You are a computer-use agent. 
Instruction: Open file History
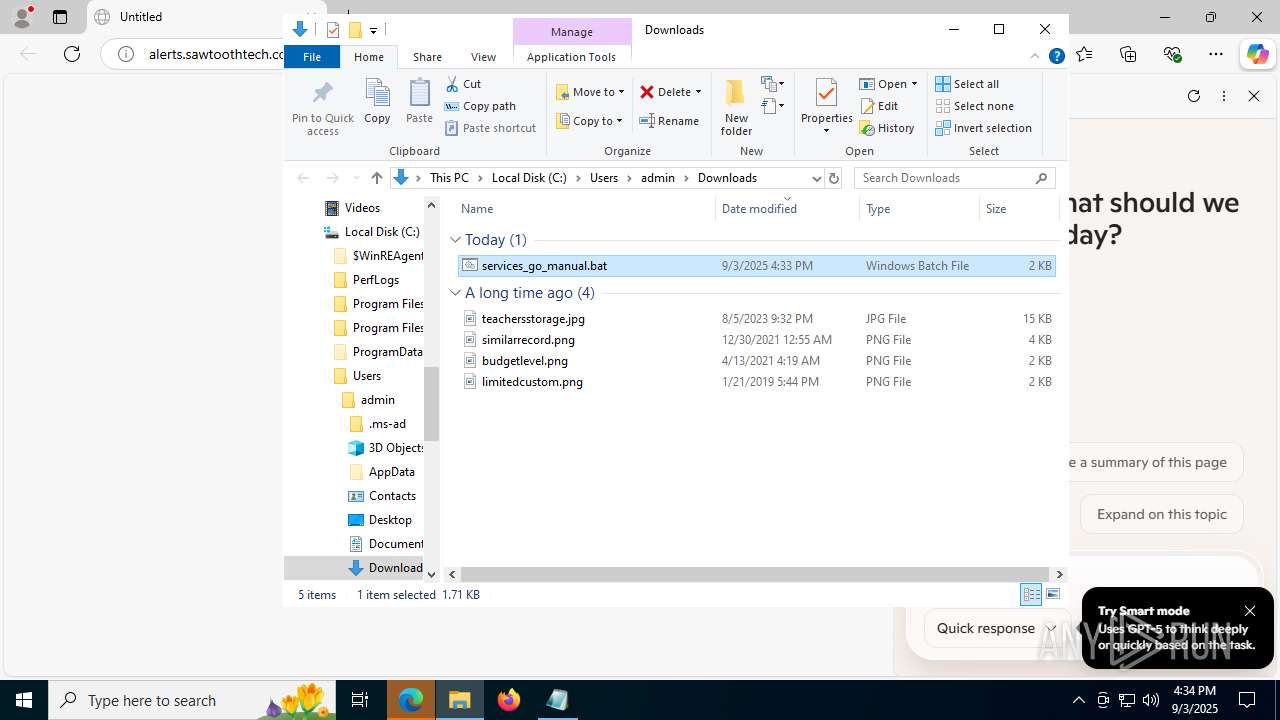pyautogui.click(x=887, y=128)
